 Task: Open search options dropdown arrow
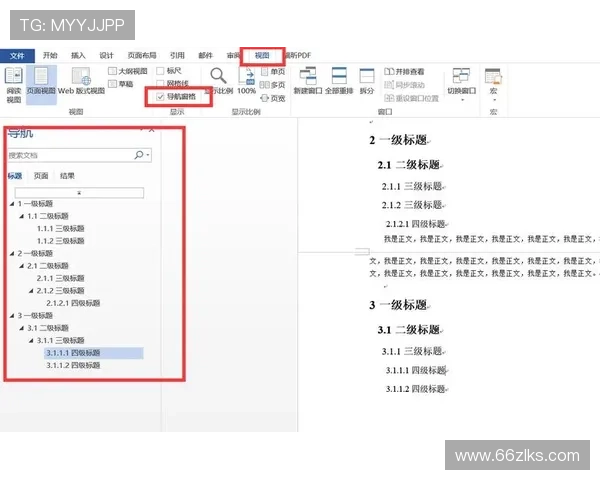pos(148,155)
